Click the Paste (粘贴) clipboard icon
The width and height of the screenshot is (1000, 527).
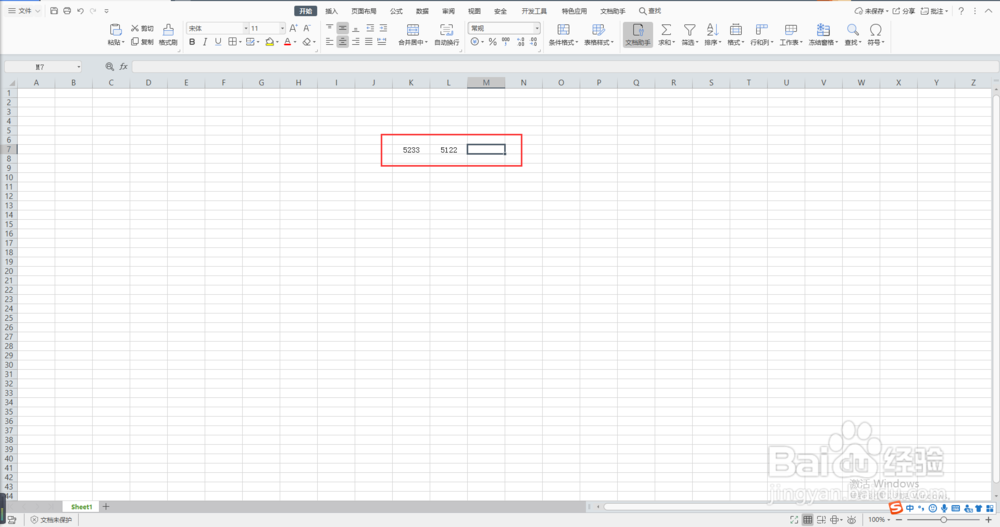click(115, 29)
